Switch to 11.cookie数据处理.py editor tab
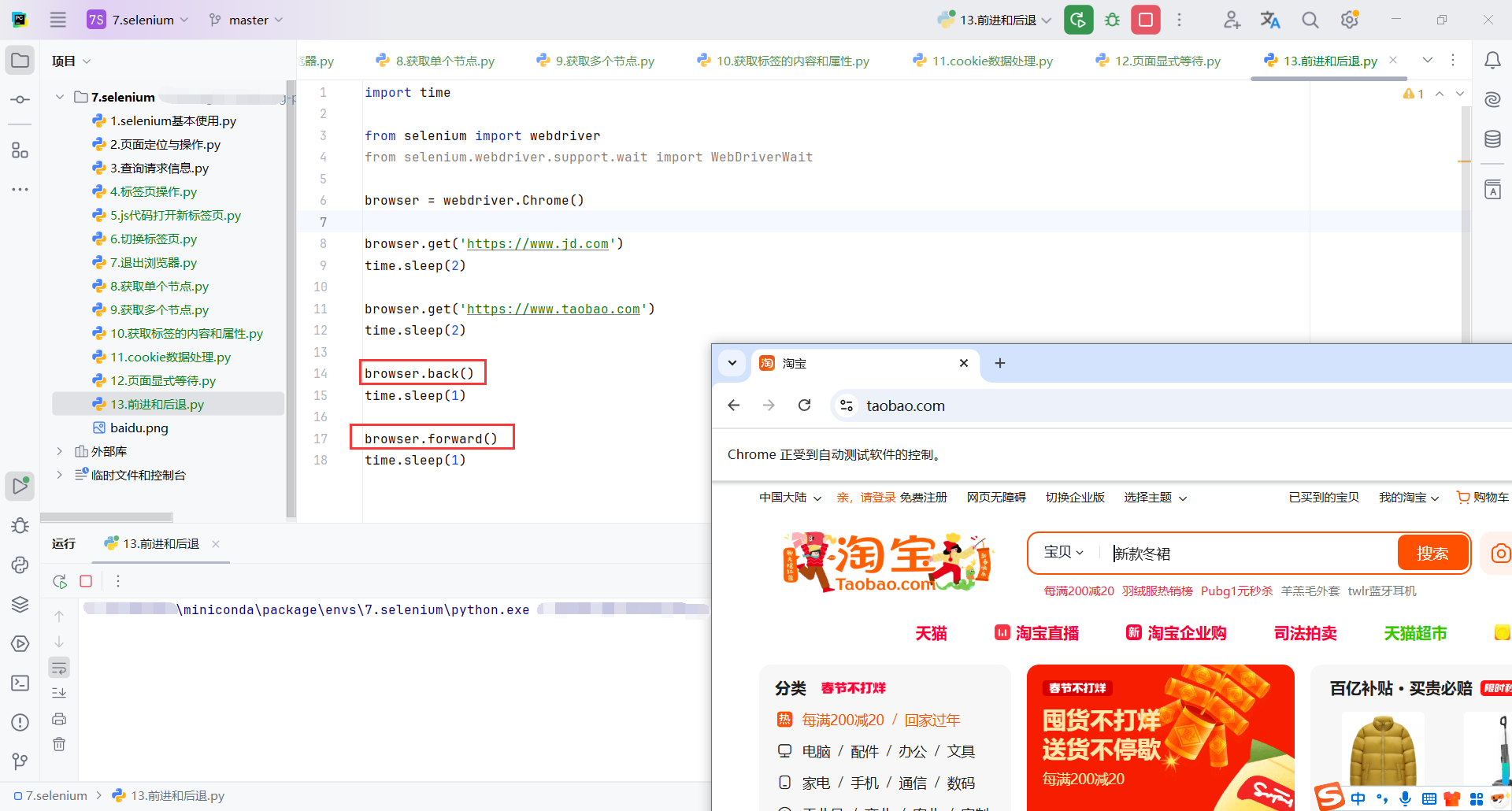Screen dimensions: 1512x811 point(983,61)
